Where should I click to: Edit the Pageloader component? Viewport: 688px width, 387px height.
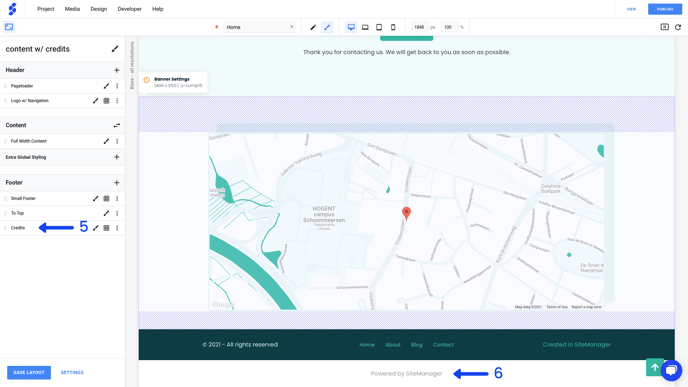click(106, 86)
